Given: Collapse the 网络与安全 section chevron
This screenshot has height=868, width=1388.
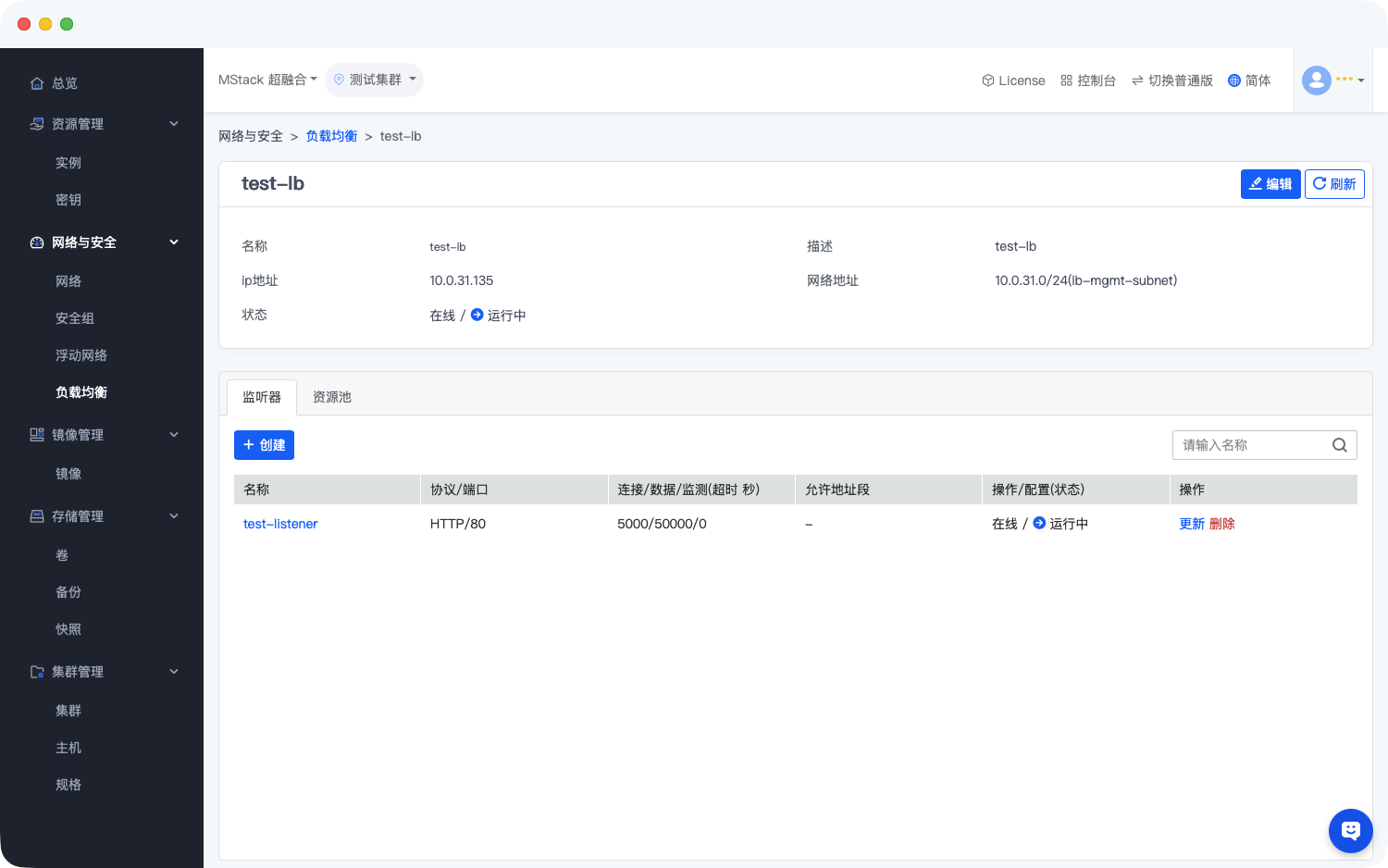Looking at the screenshot, I should 174,242.
